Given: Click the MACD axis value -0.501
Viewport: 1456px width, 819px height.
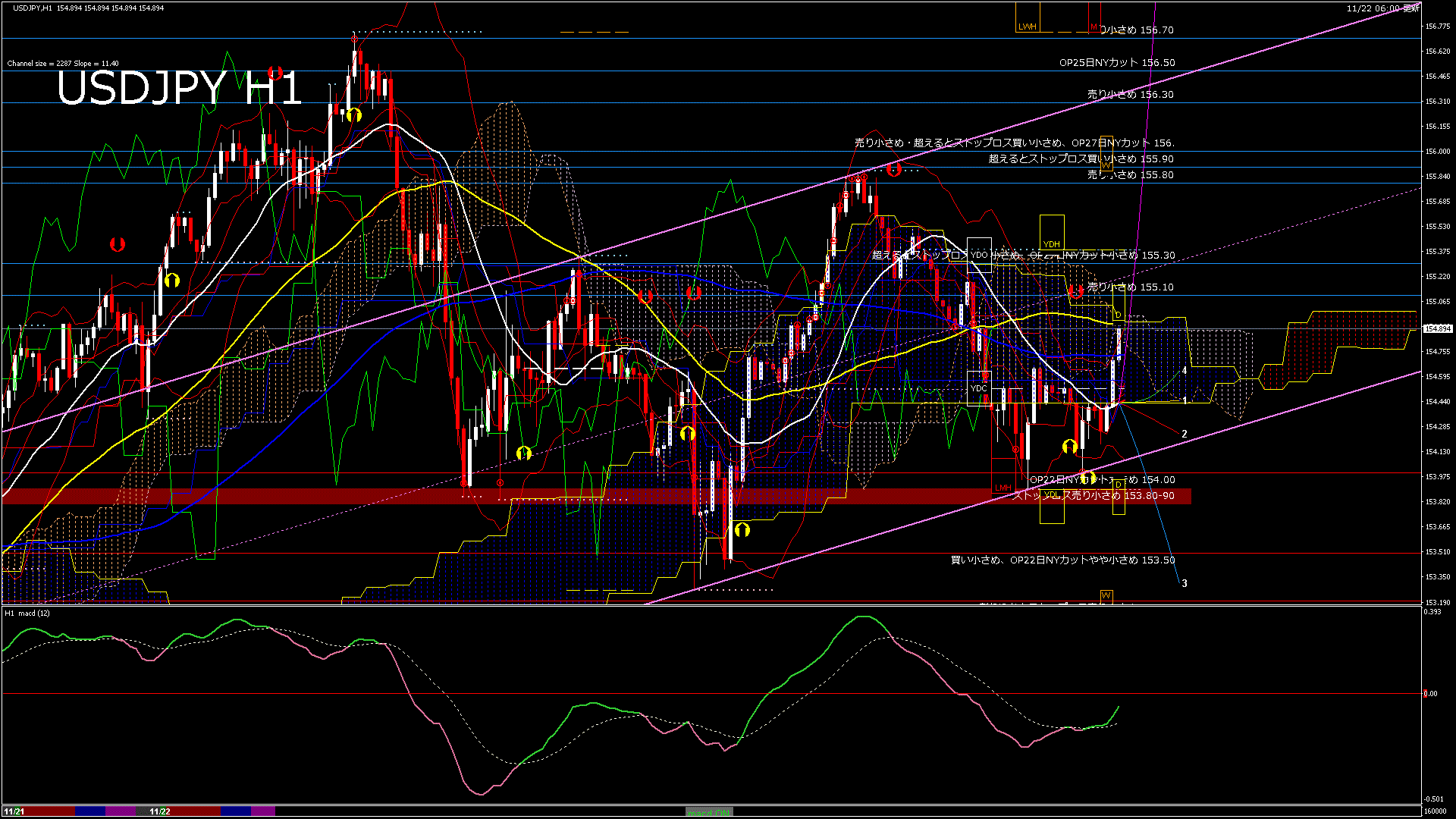Looking at the screenshot, I should tap(1433, 799).
